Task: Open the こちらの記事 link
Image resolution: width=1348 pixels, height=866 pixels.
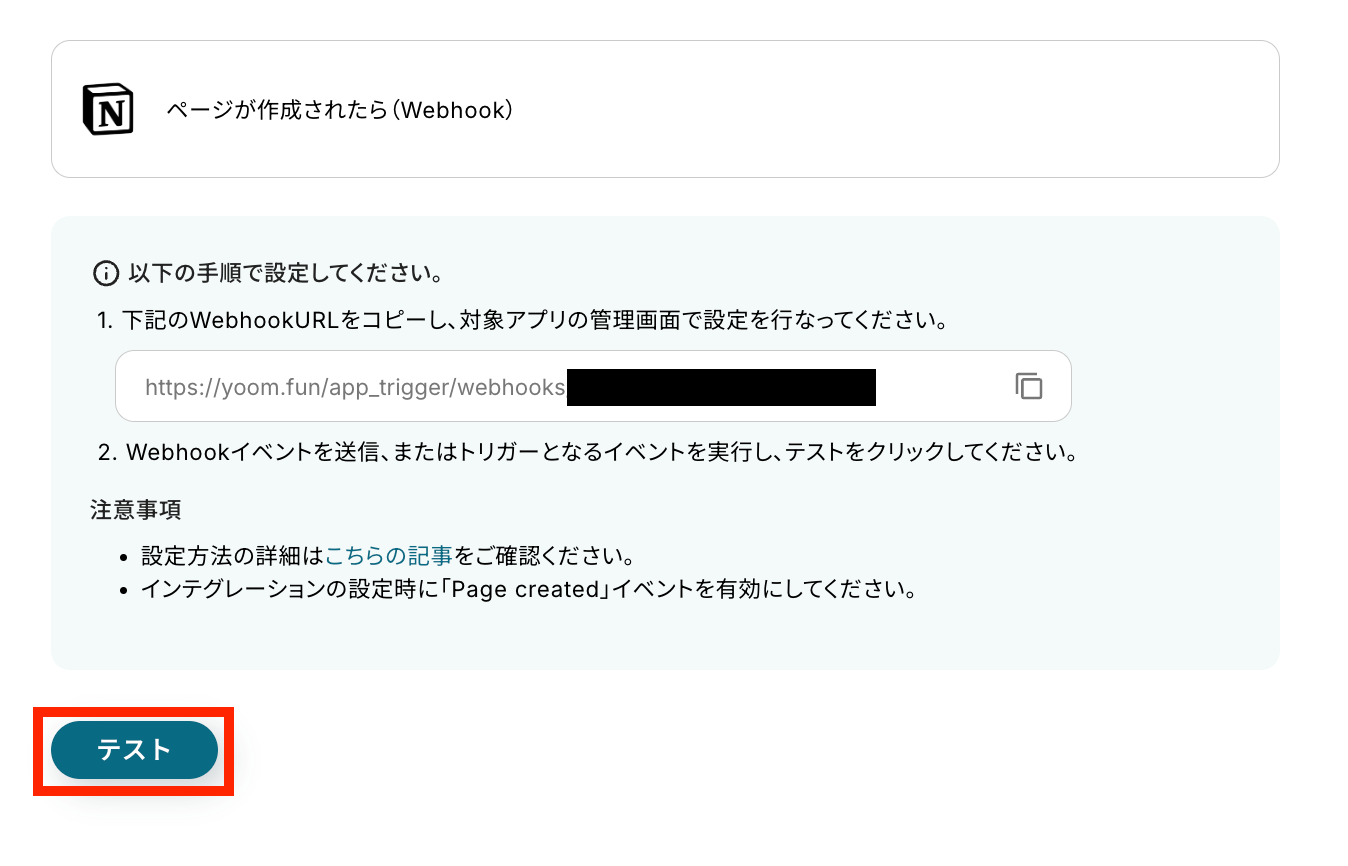Action: pyautogui.click(x=389, y=555)
